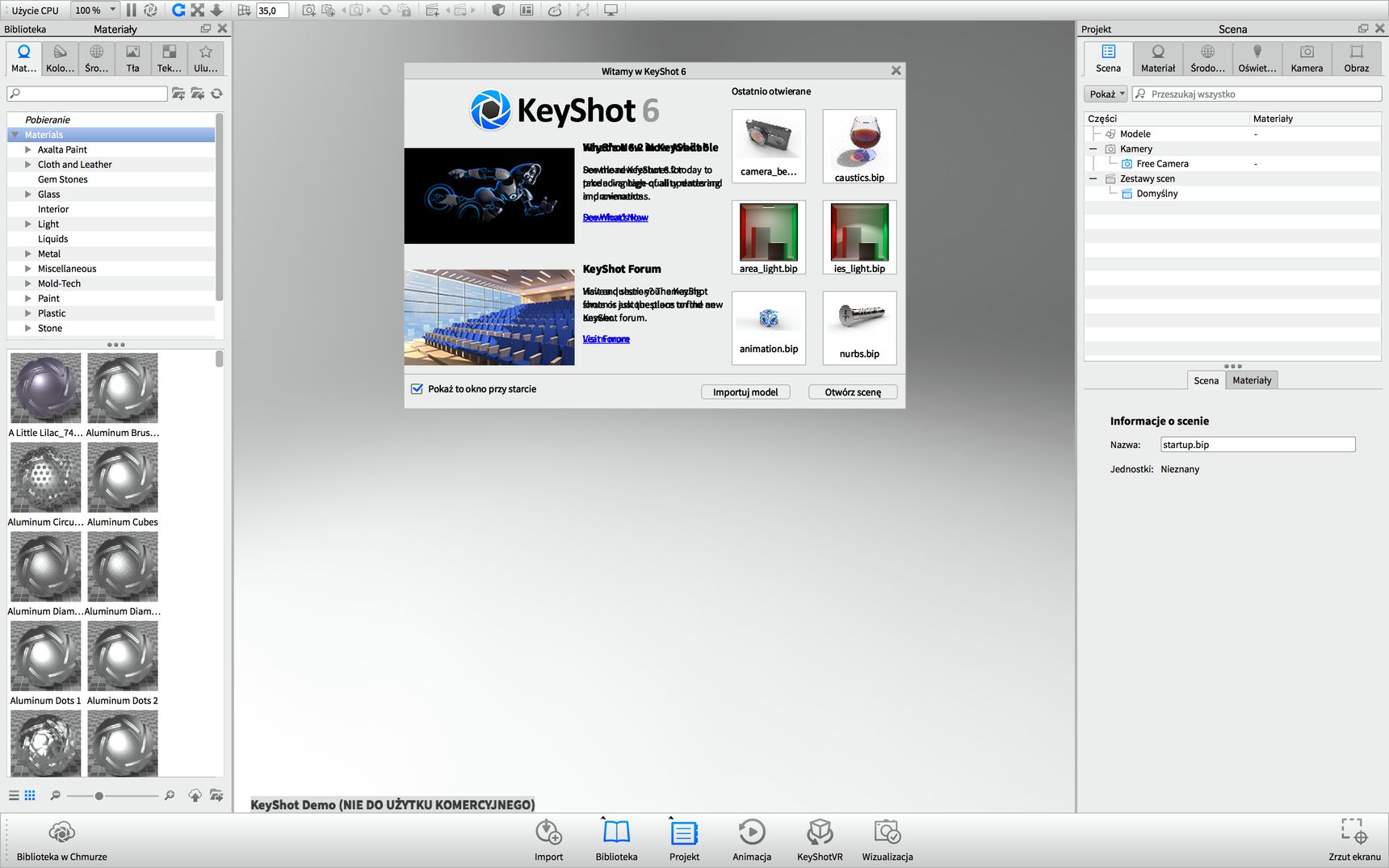The width and height of the screenshot is (1389, 868).
Task: Switch to Kolory library tab
Action: 60,59
